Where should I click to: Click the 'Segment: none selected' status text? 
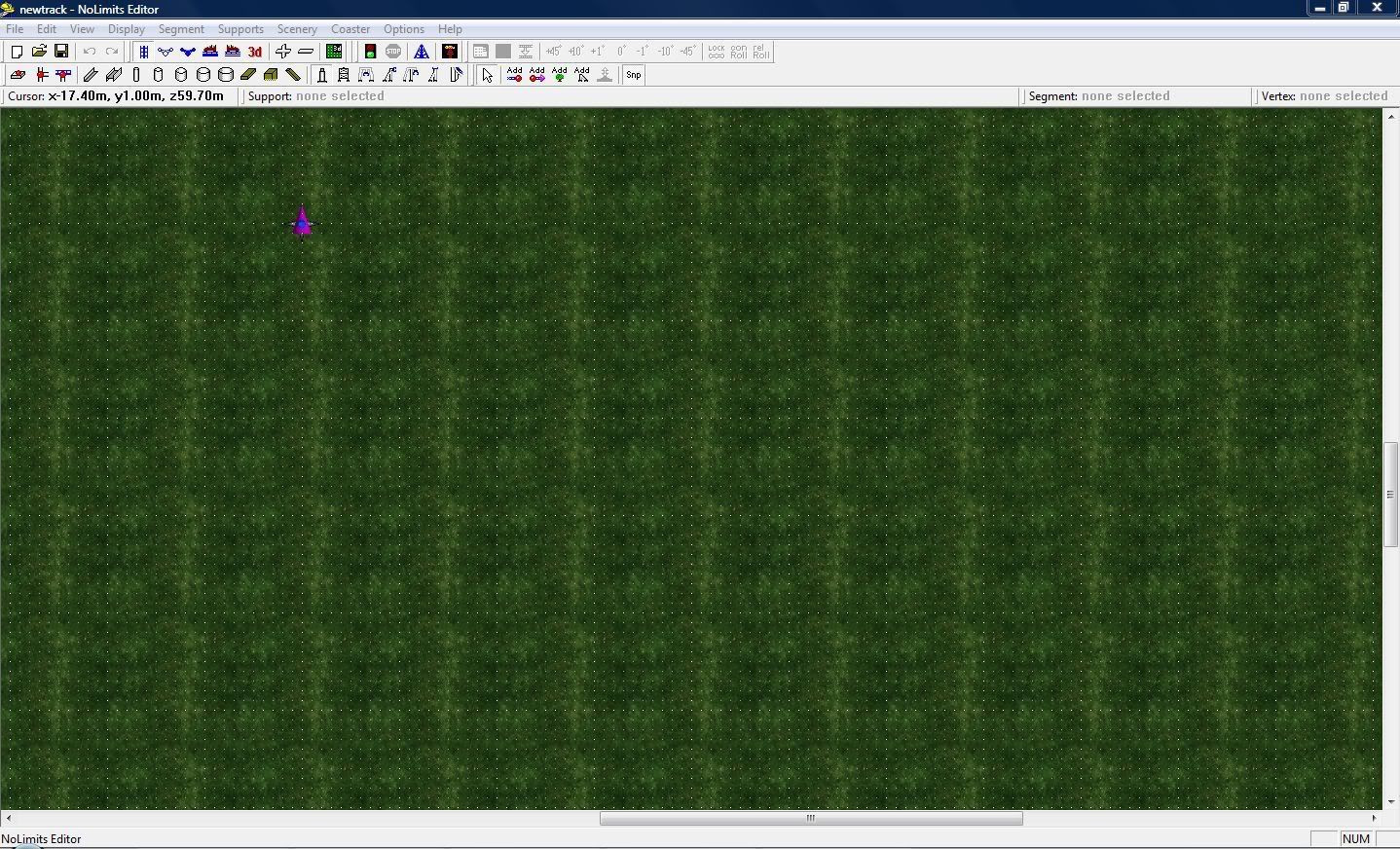[x=1099, y=96]
